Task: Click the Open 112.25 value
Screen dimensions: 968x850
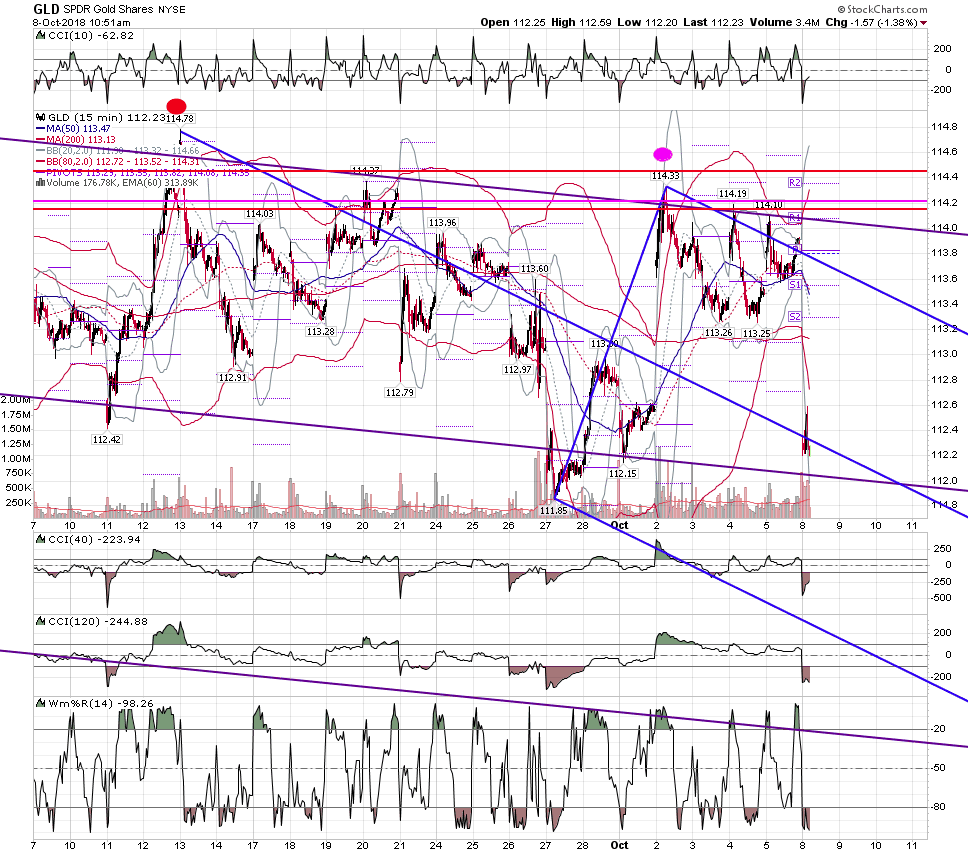Action: 514,22
